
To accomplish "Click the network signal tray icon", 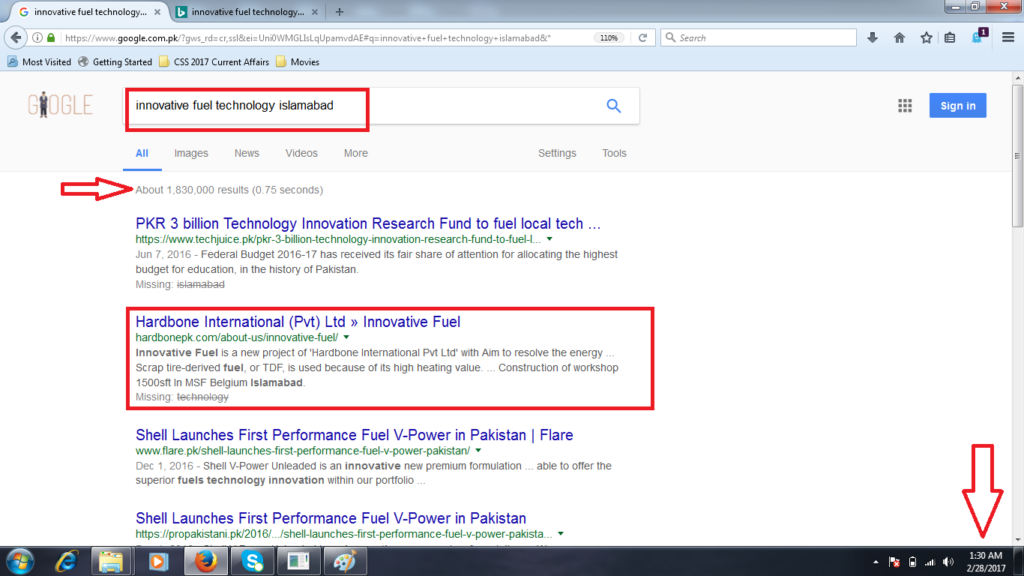I will [x=930, y=562].
